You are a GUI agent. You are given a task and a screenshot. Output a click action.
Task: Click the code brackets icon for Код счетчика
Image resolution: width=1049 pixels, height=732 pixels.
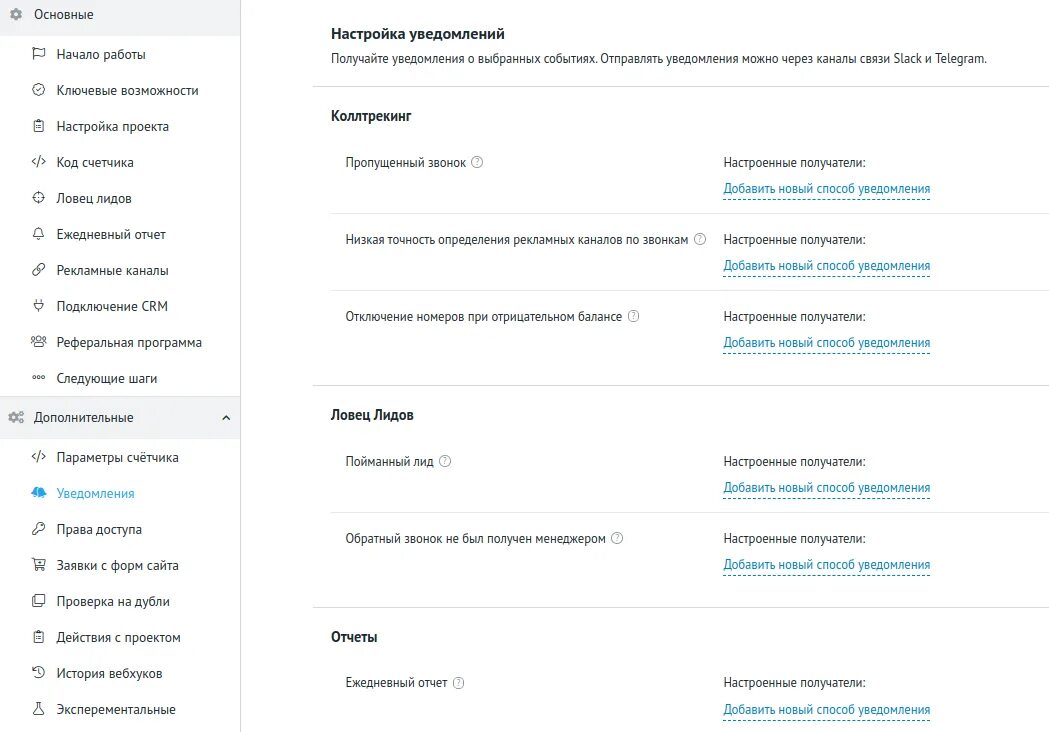(x=39, y=161)
